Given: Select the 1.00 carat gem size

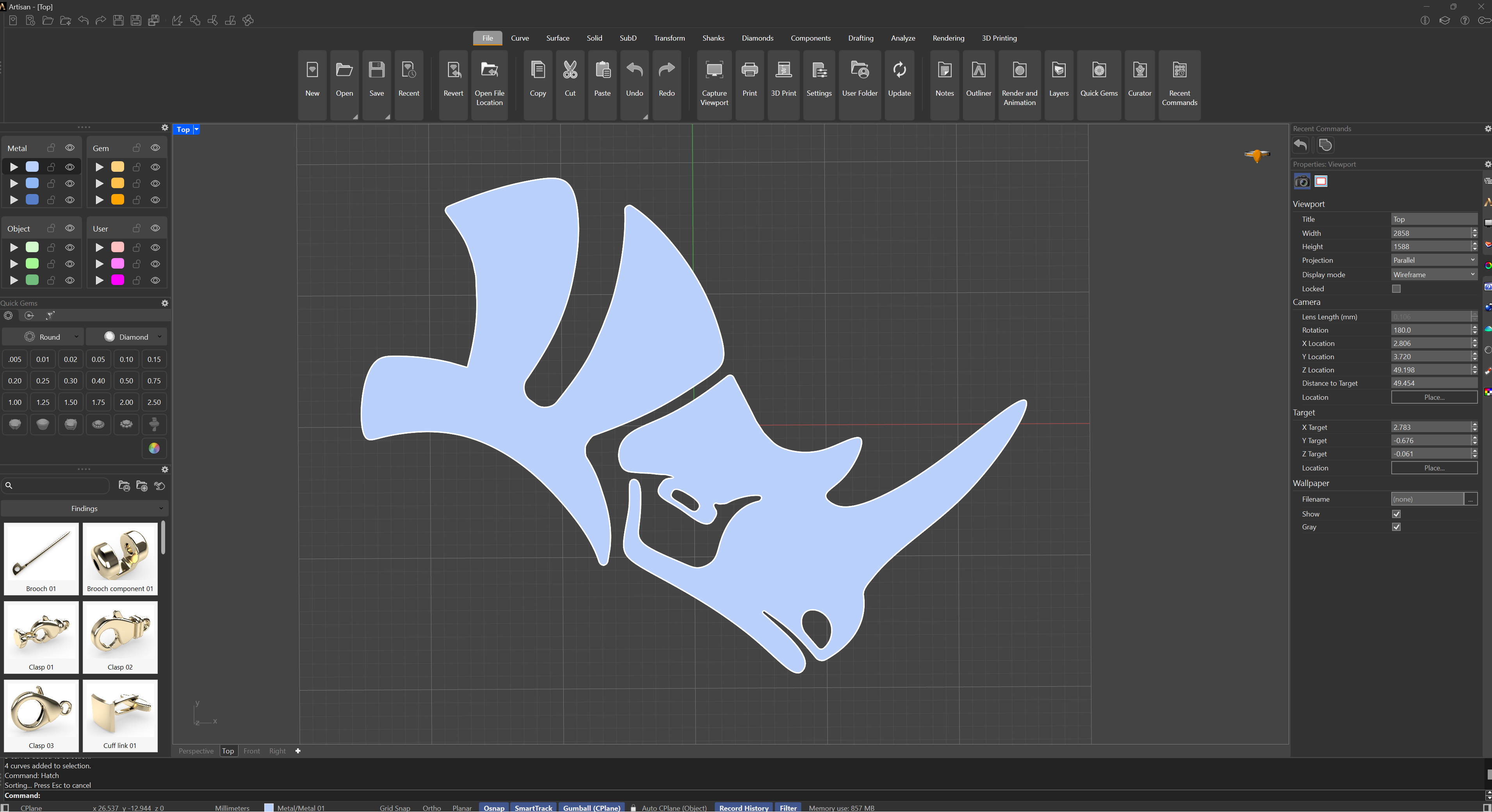Looking at the screenshot, I should [x=15, y=402].
